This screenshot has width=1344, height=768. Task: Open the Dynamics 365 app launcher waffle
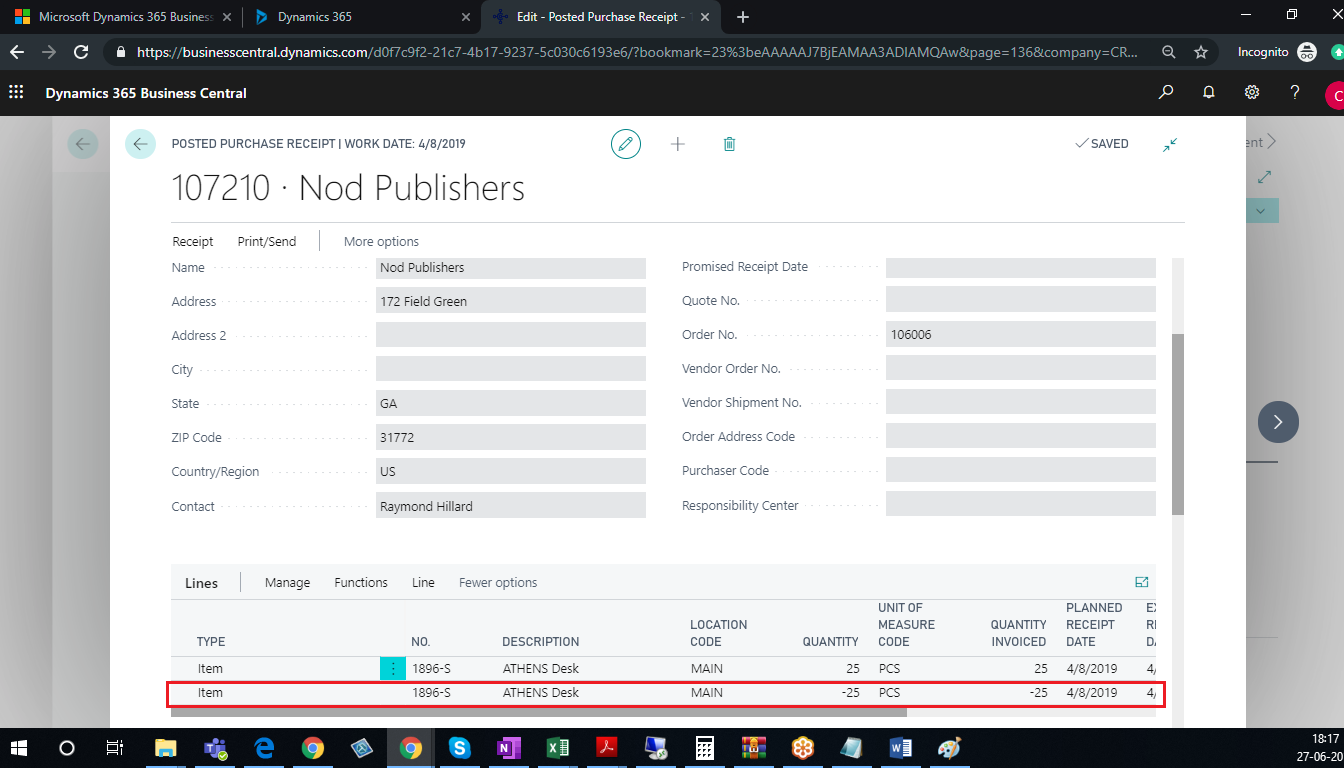coord(16,93)
